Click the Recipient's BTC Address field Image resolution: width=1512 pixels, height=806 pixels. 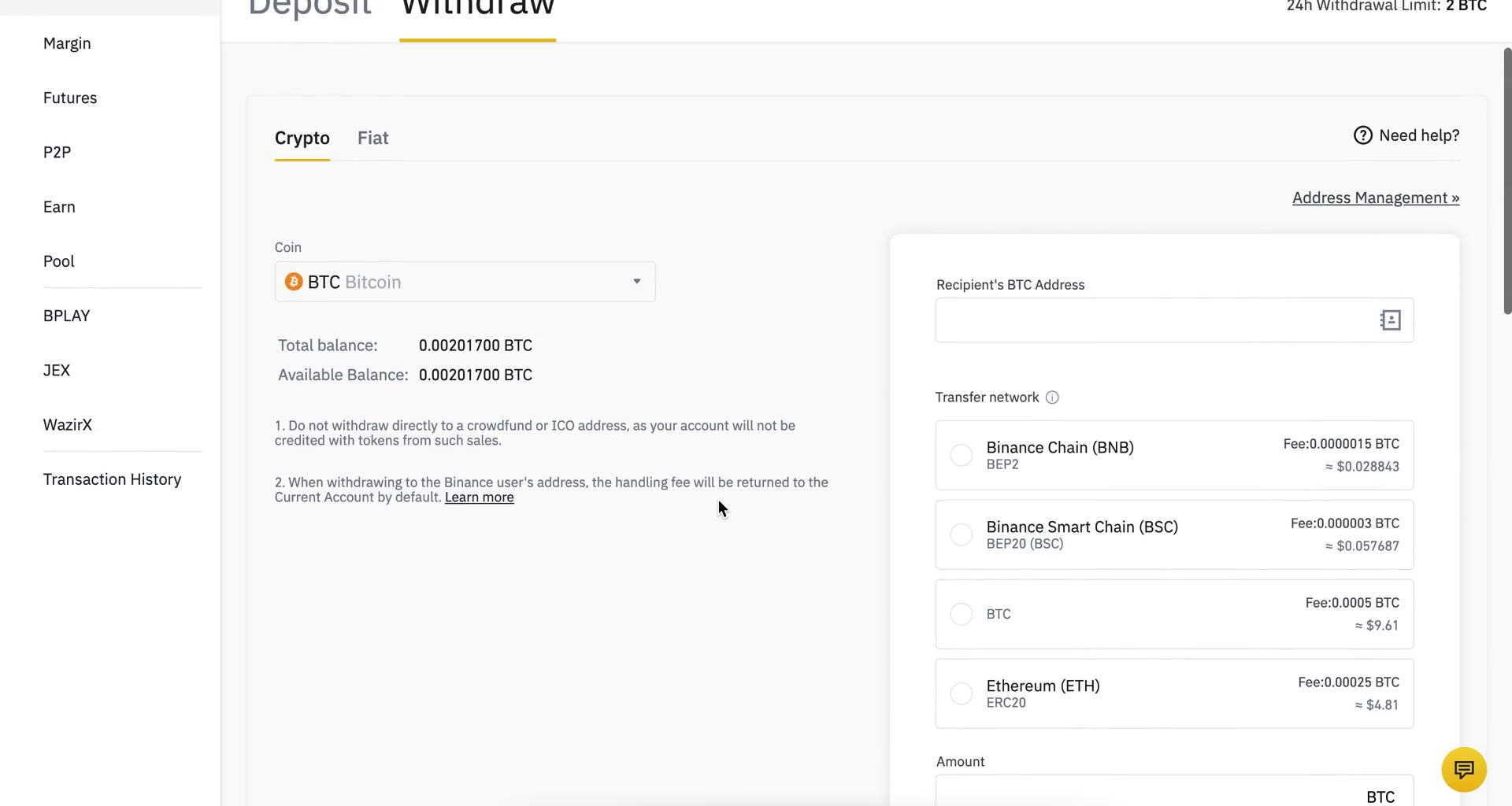[x=1174, y=320]
